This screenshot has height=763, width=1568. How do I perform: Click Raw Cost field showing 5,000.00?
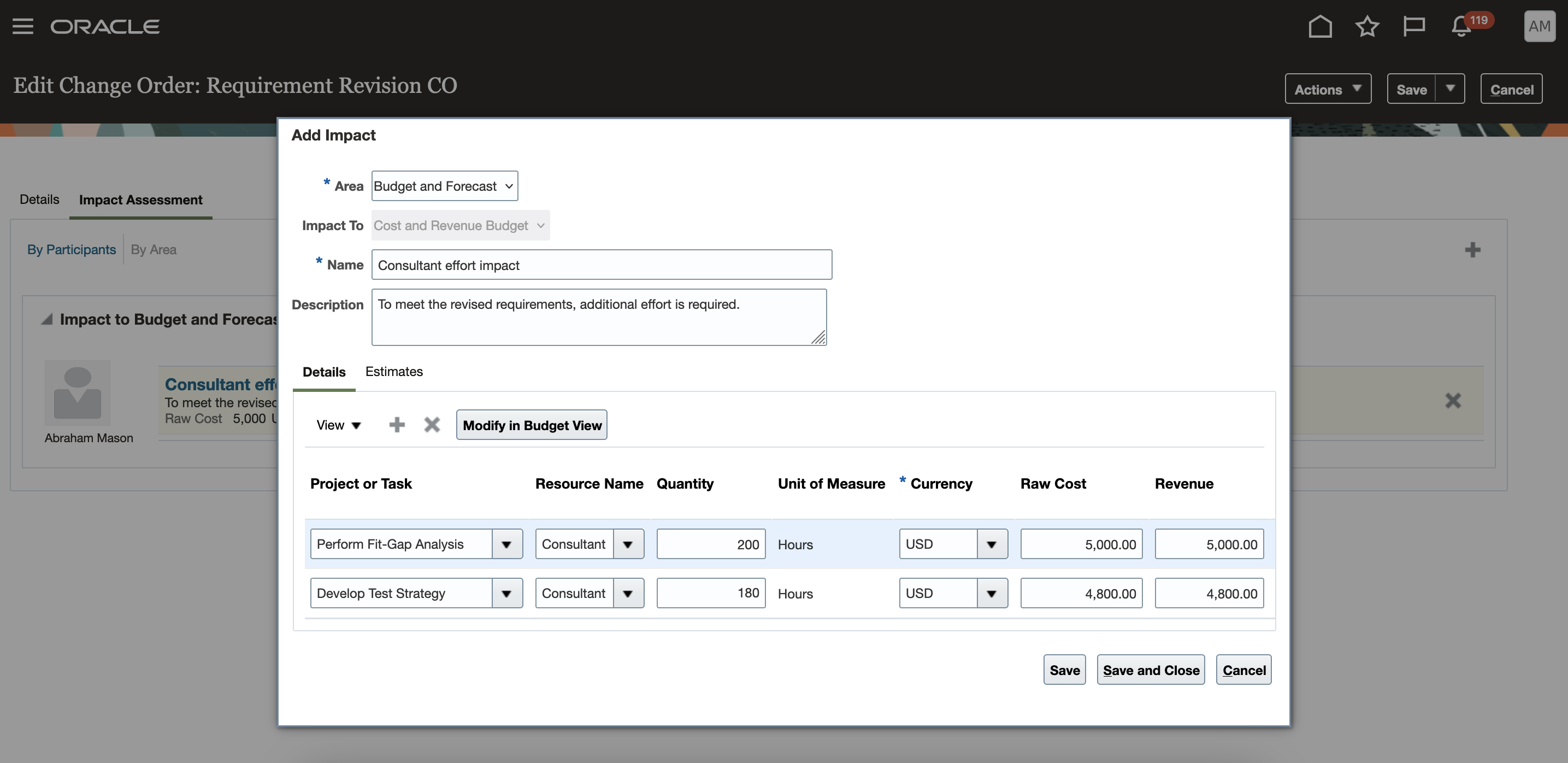point(1081,544)
